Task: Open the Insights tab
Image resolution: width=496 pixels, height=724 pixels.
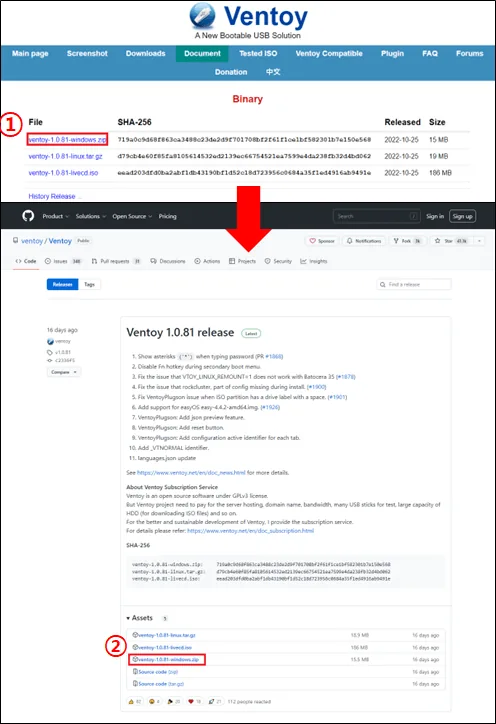Action: point(314,261)
